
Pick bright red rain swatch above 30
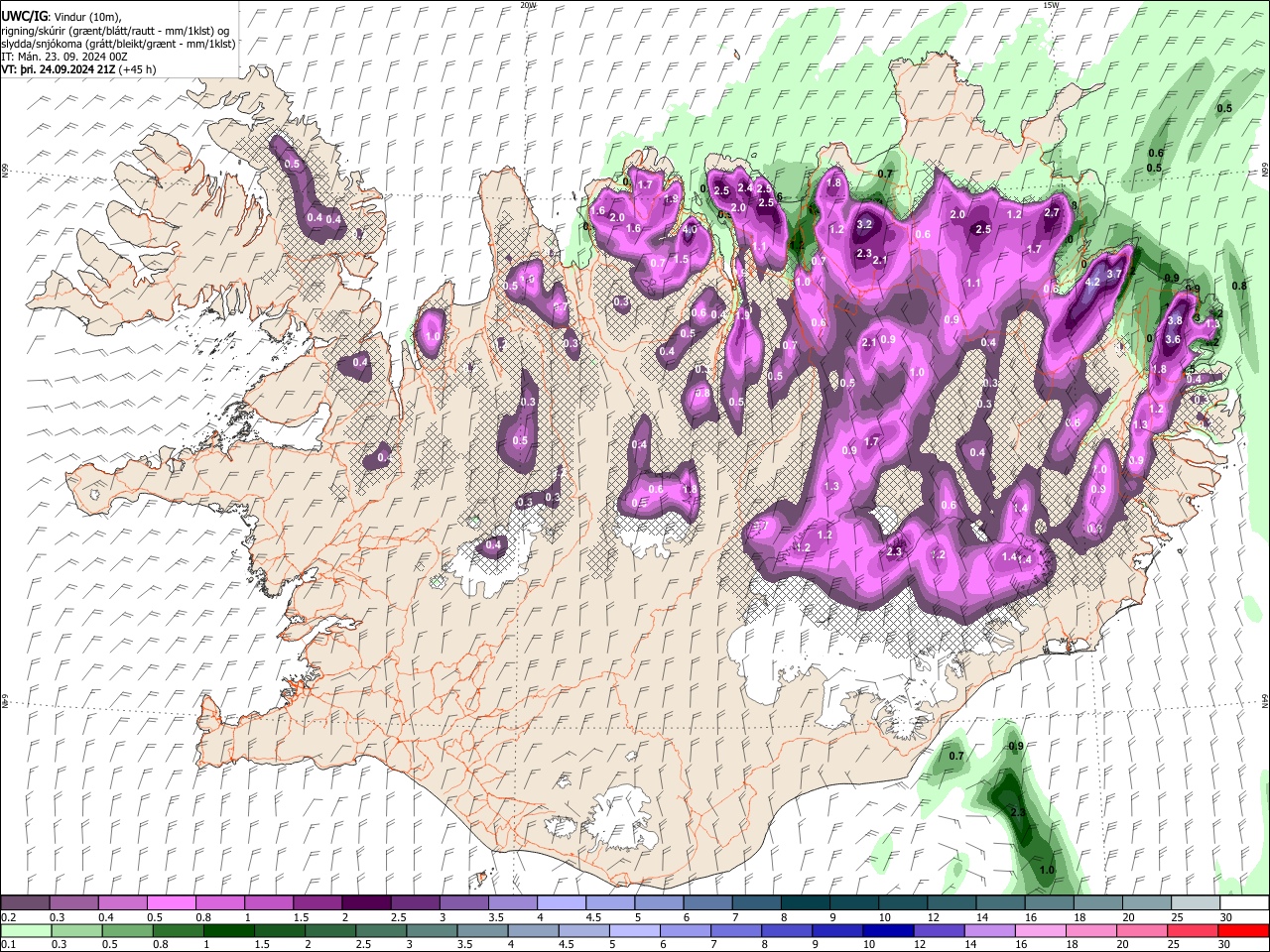click(x=1244, y=930)
